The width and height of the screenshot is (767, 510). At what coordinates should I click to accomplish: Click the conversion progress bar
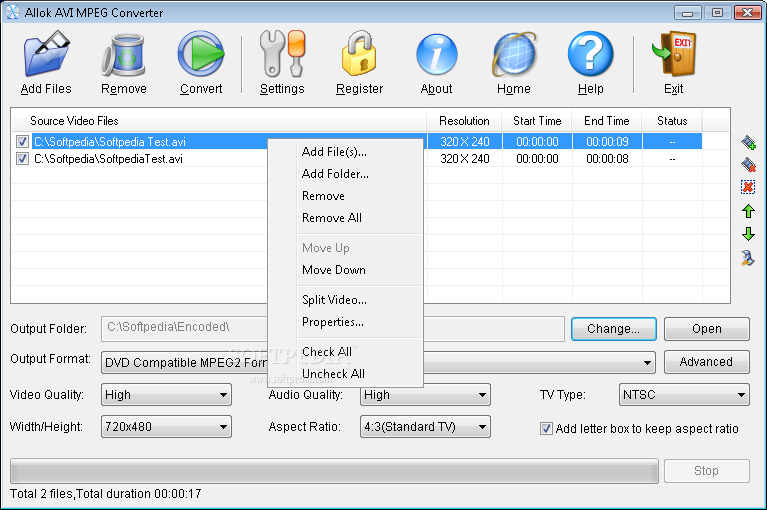[334, 471]
